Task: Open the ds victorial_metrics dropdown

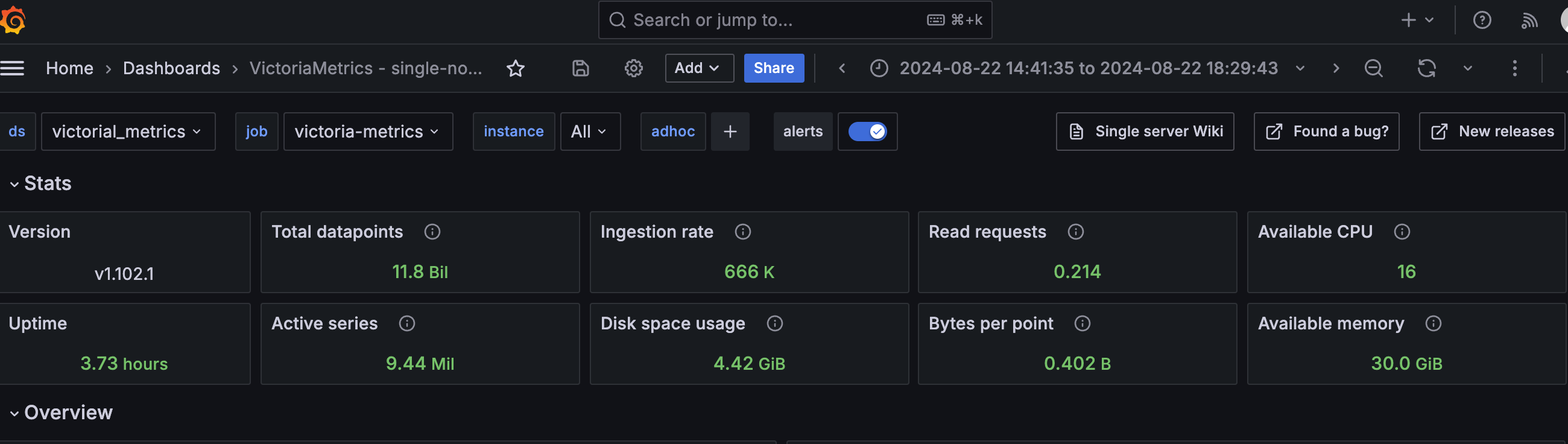Action: pyautogui.click(x=128, y=132)
